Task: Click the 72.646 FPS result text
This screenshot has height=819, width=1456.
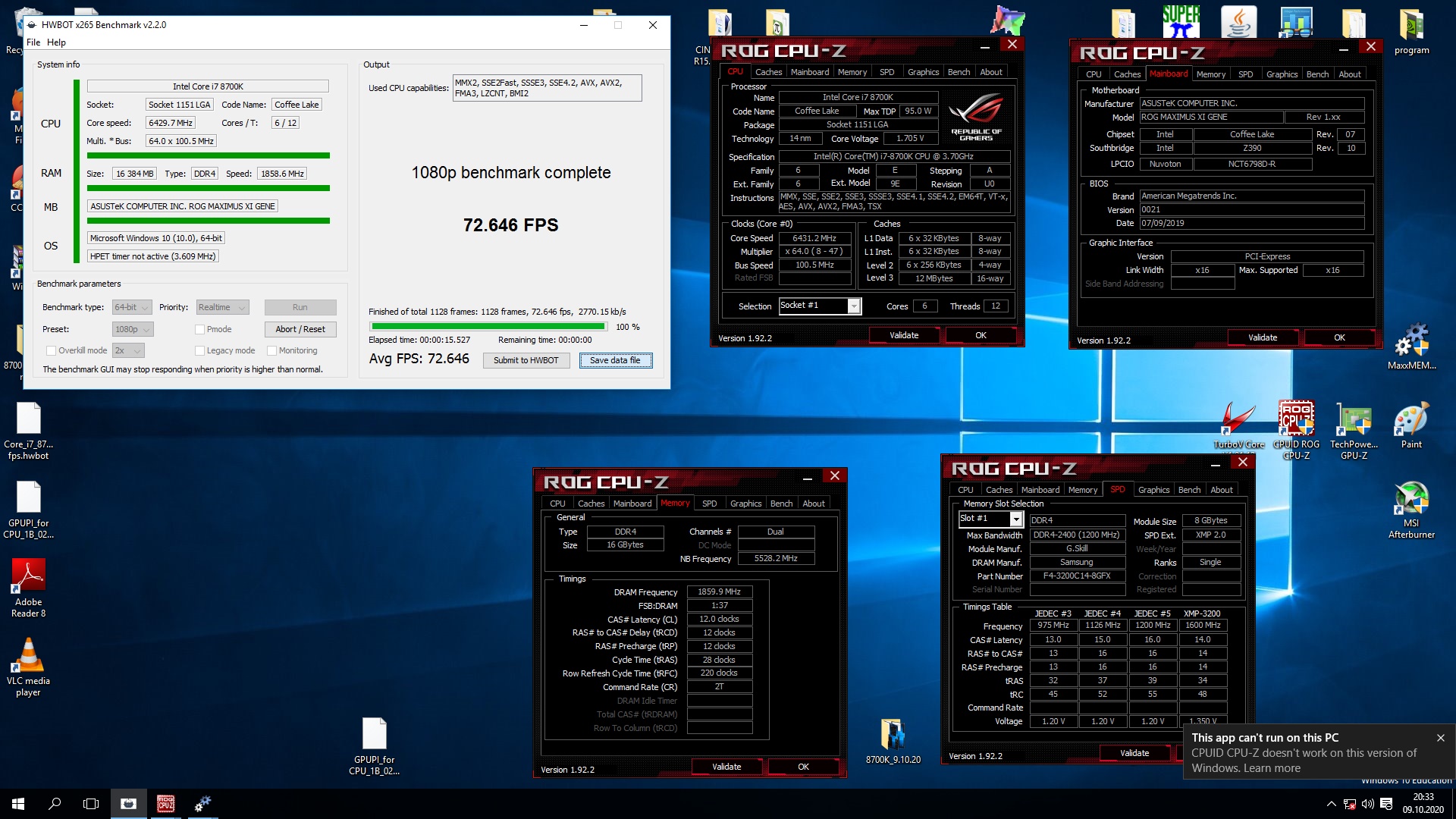Action: [510, 225]
